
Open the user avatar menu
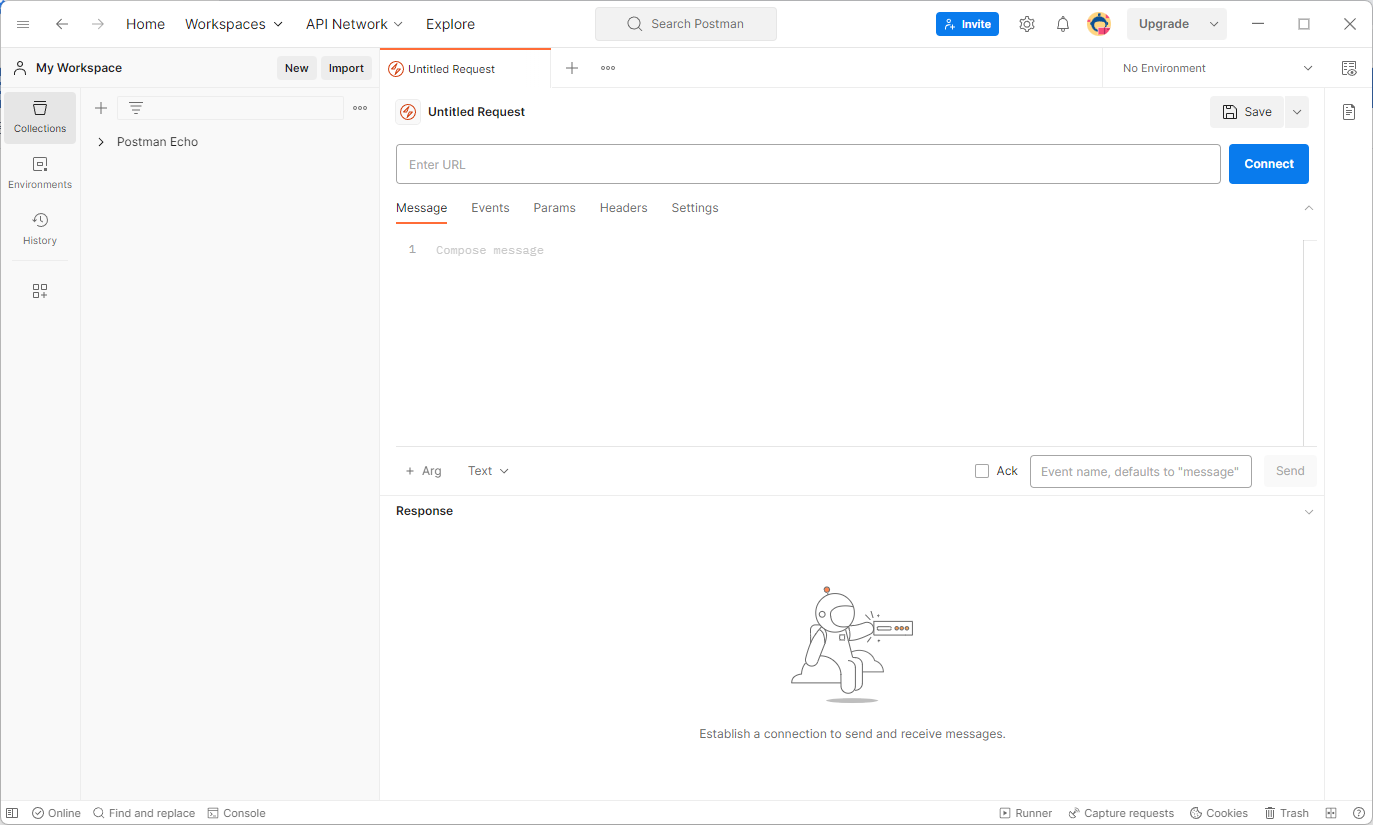coord(1099,24)
